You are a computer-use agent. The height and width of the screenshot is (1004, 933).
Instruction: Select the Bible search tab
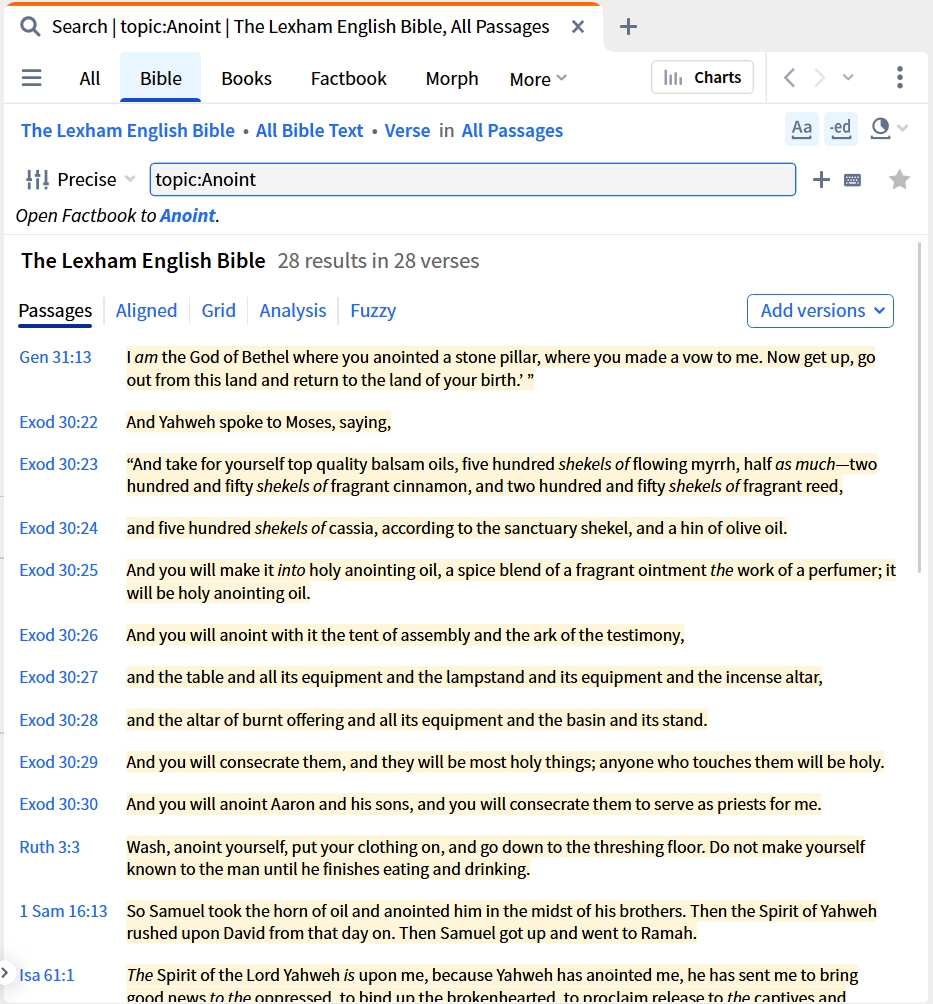(161, 78)
